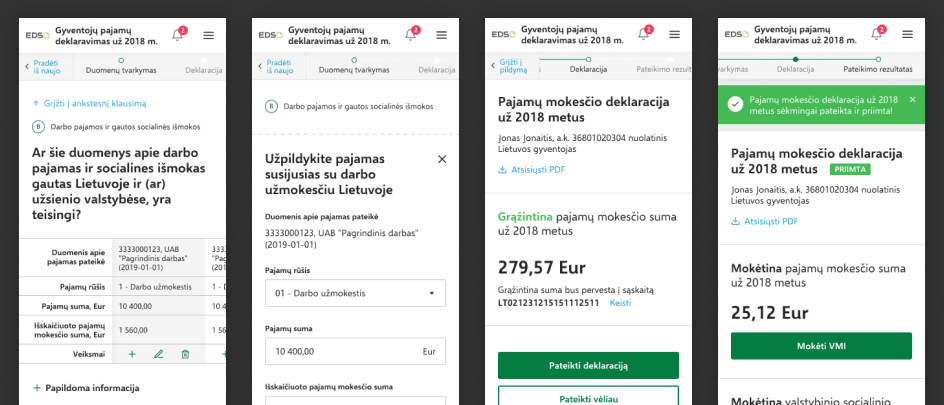Delete the income record with the trash icon
Viewport: 944px width, 405px height.
coord(185,354)
